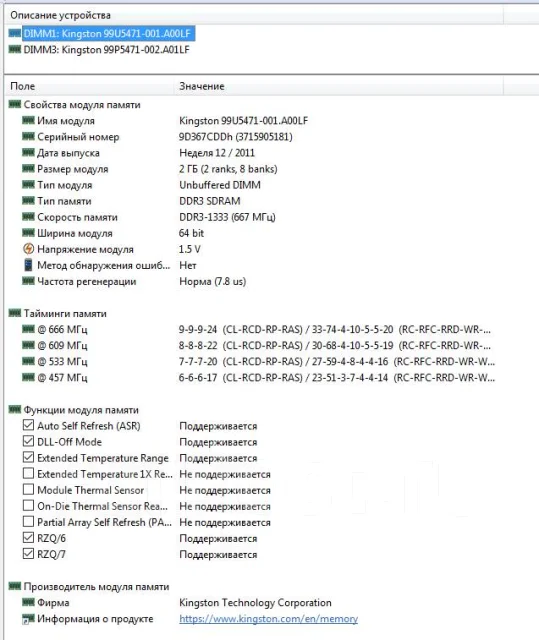Toggle the RZQ/6 checkbox
The image size is (539, 640).
28,538
